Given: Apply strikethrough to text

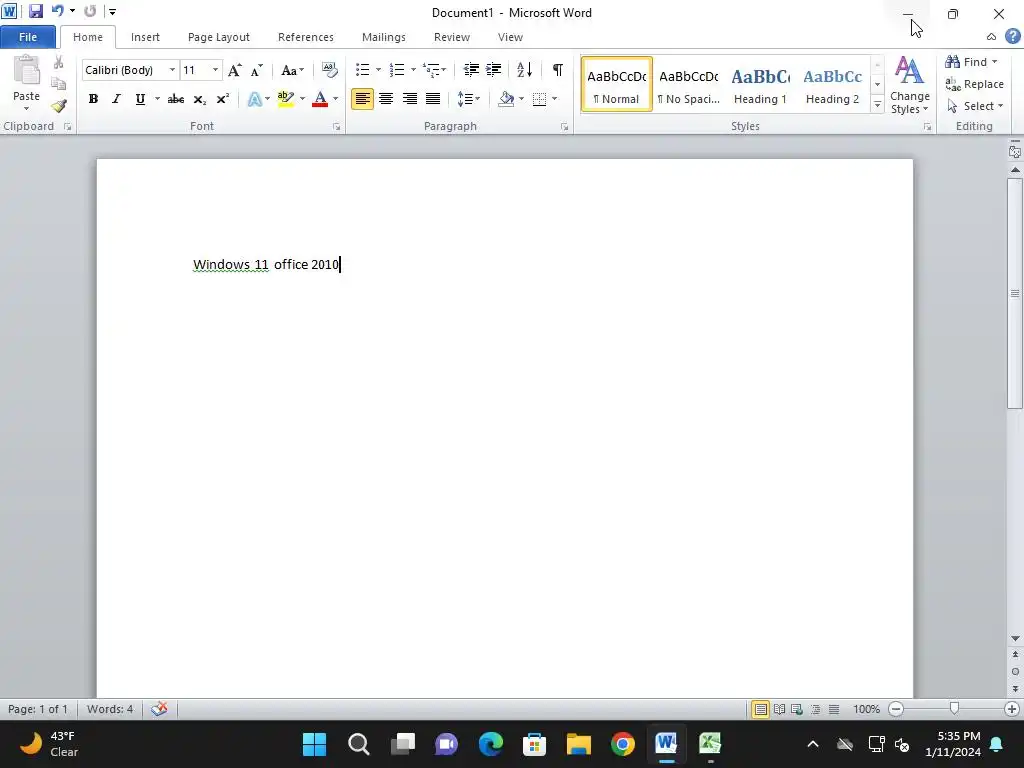Looking at the screenshot, I should pos(176,99).
